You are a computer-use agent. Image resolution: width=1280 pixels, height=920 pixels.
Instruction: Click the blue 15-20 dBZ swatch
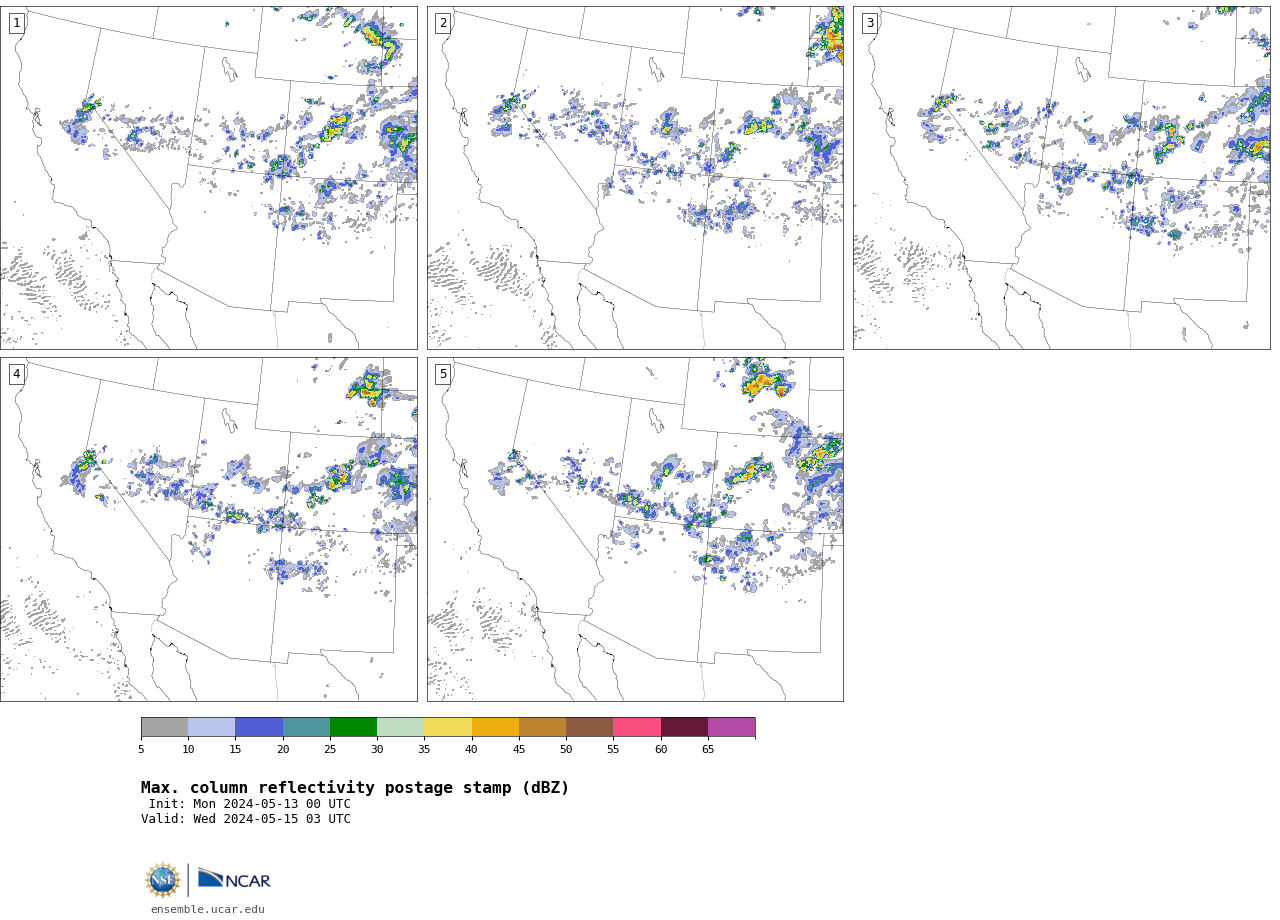click(259, 727)
